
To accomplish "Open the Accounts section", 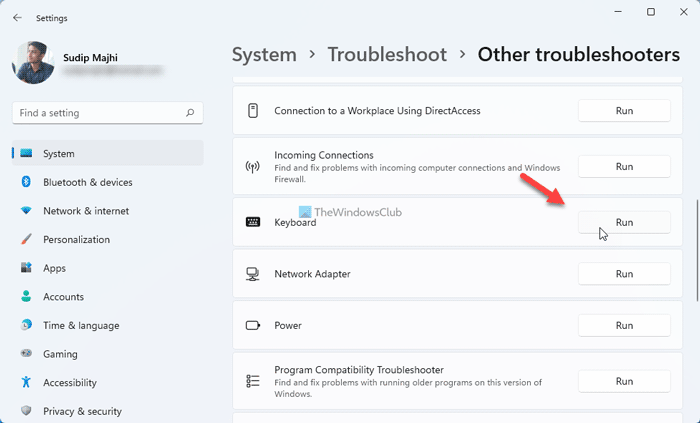I will coord(63,297).
